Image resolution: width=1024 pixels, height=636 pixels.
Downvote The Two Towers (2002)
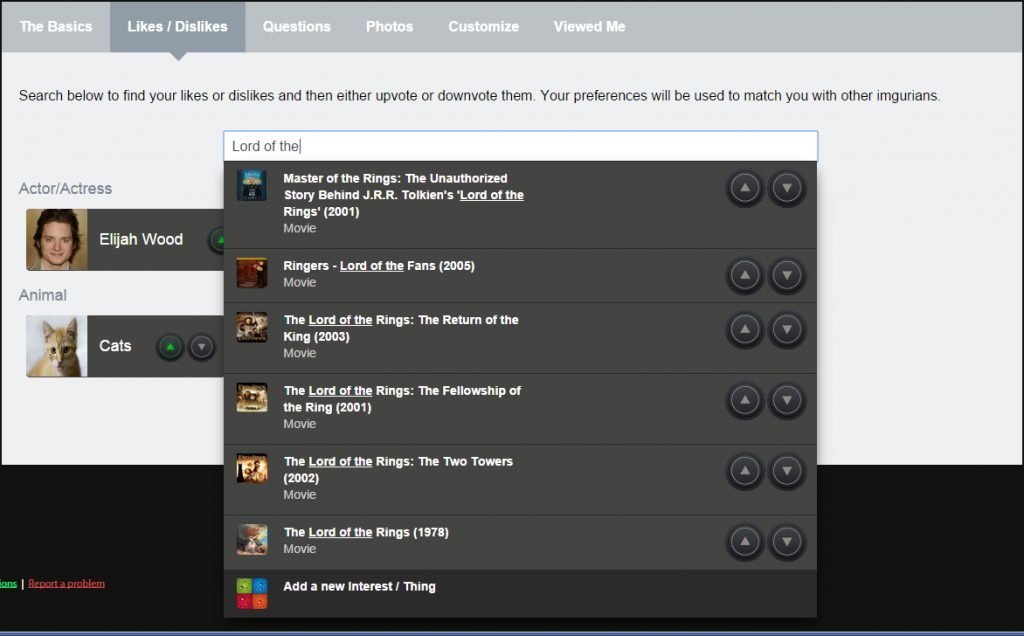(x=787, y=471)
